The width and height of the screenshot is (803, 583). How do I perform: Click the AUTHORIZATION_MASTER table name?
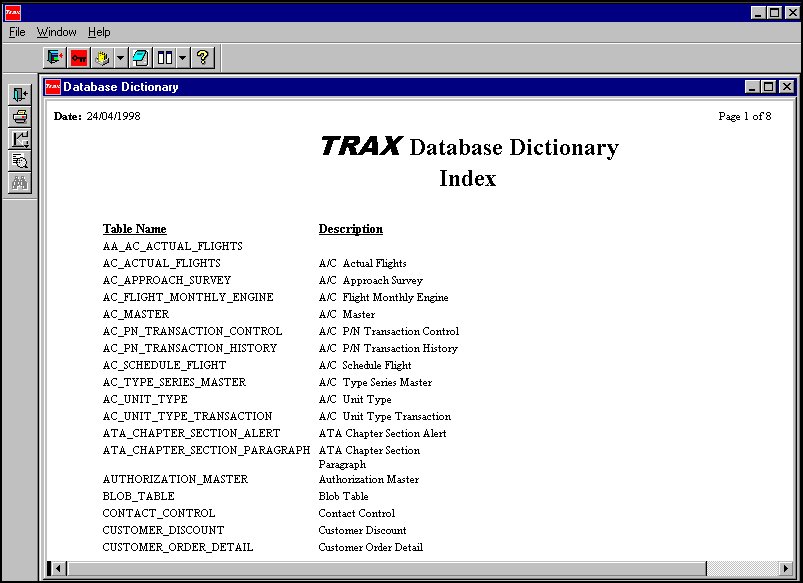click(x=175, y=480)
